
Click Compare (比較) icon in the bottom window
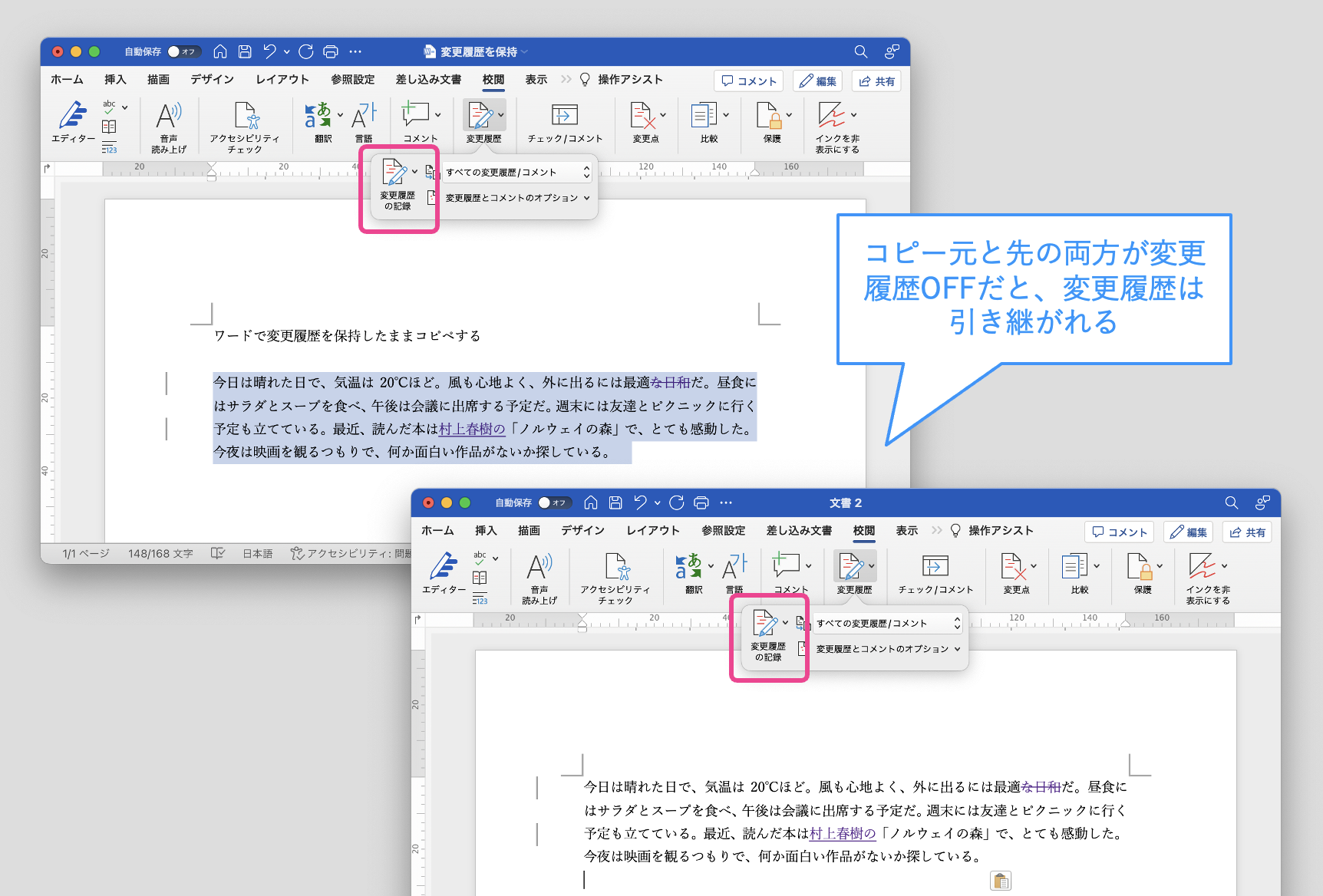(1074, 567)
